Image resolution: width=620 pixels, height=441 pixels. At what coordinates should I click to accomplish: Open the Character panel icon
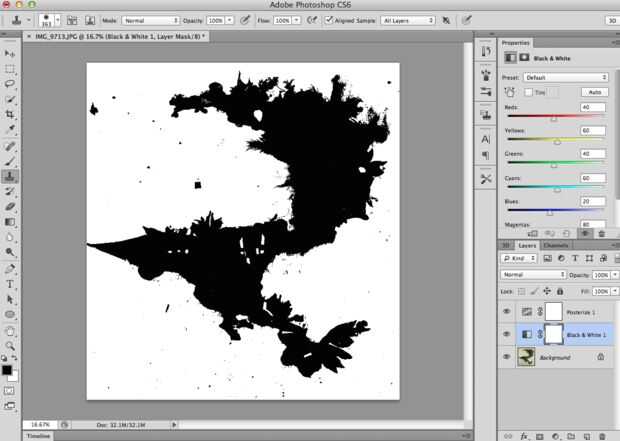click(x=486, y=139)
